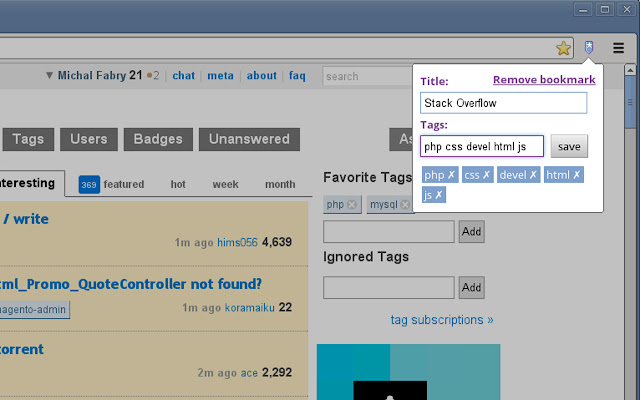This screenshot has width=640, height=400.
Task: Click the scrollbar up arrow
Action: click(x=630, y=70)
